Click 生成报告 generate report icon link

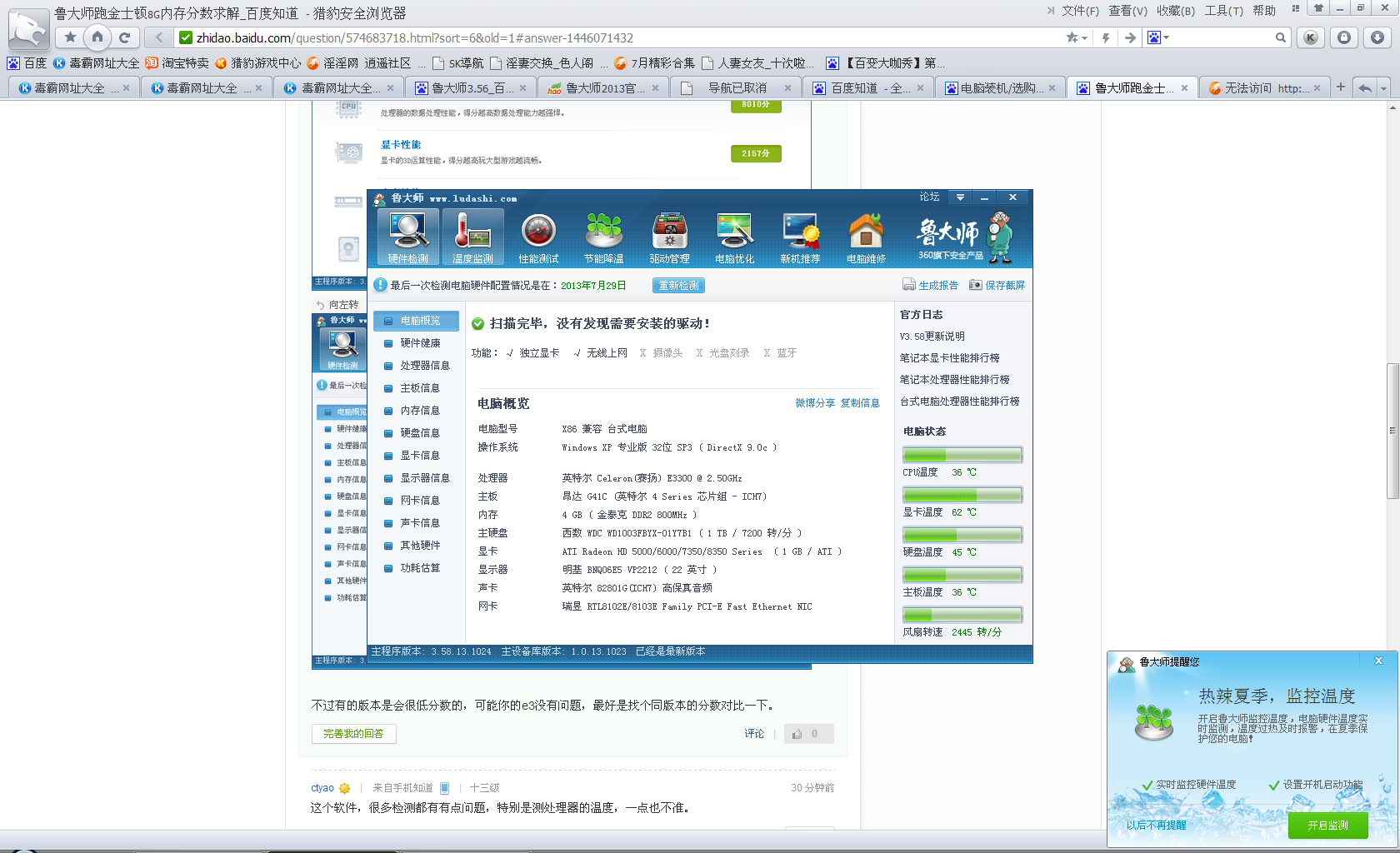[930, 285]
